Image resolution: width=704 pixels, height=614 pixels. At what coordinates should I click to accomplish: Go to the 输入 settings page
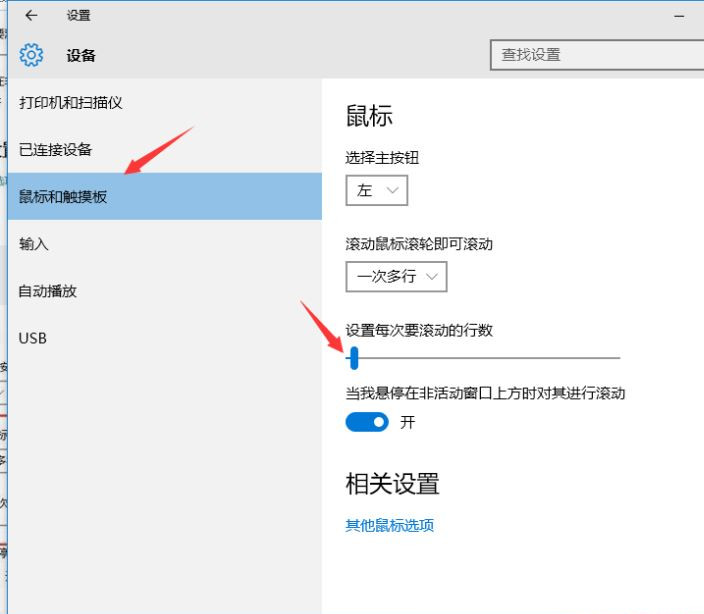[x=34, y=244]
